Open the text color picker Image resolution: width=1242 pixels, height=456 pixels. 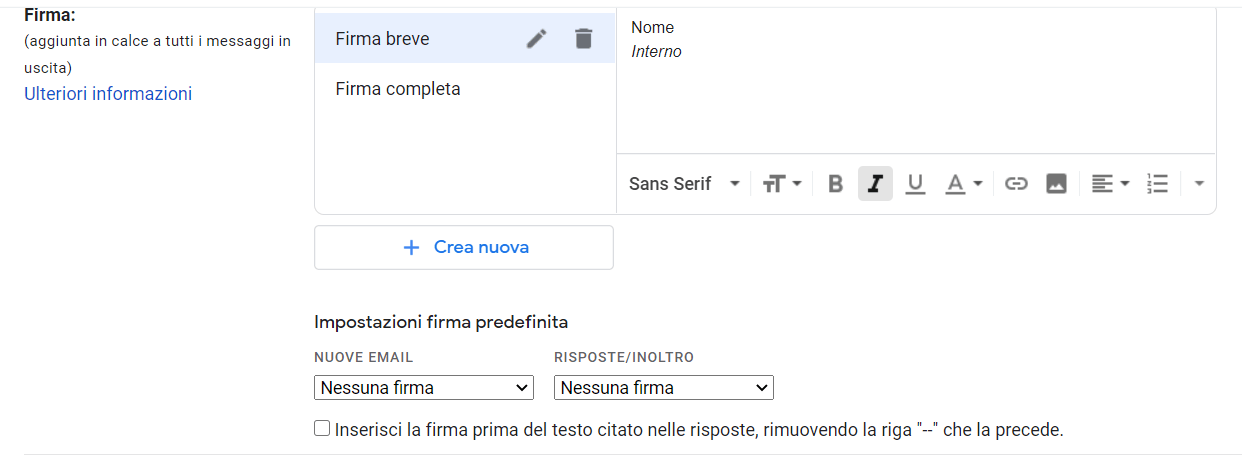click(964, 184)
